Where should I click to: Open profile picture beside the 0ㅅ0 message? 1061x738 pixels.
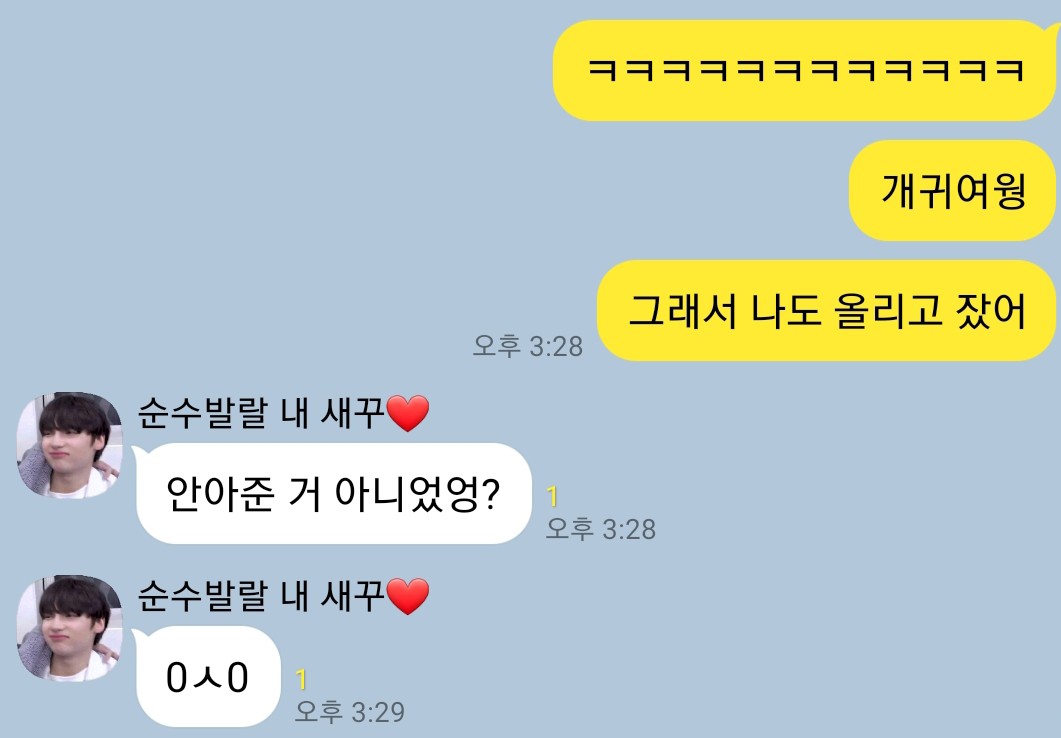(x=69, y=628)
